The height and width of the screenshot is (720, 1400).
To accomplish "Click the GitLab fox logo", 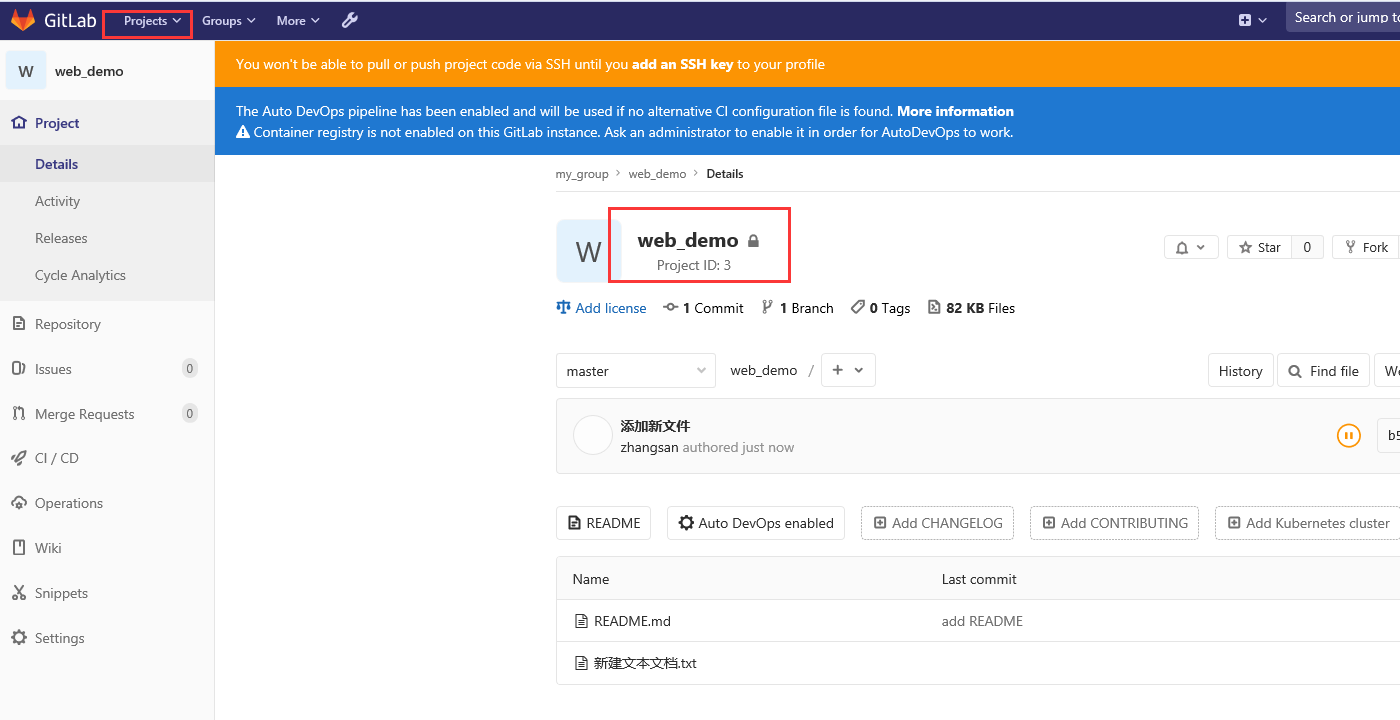I will pos(22,20).
